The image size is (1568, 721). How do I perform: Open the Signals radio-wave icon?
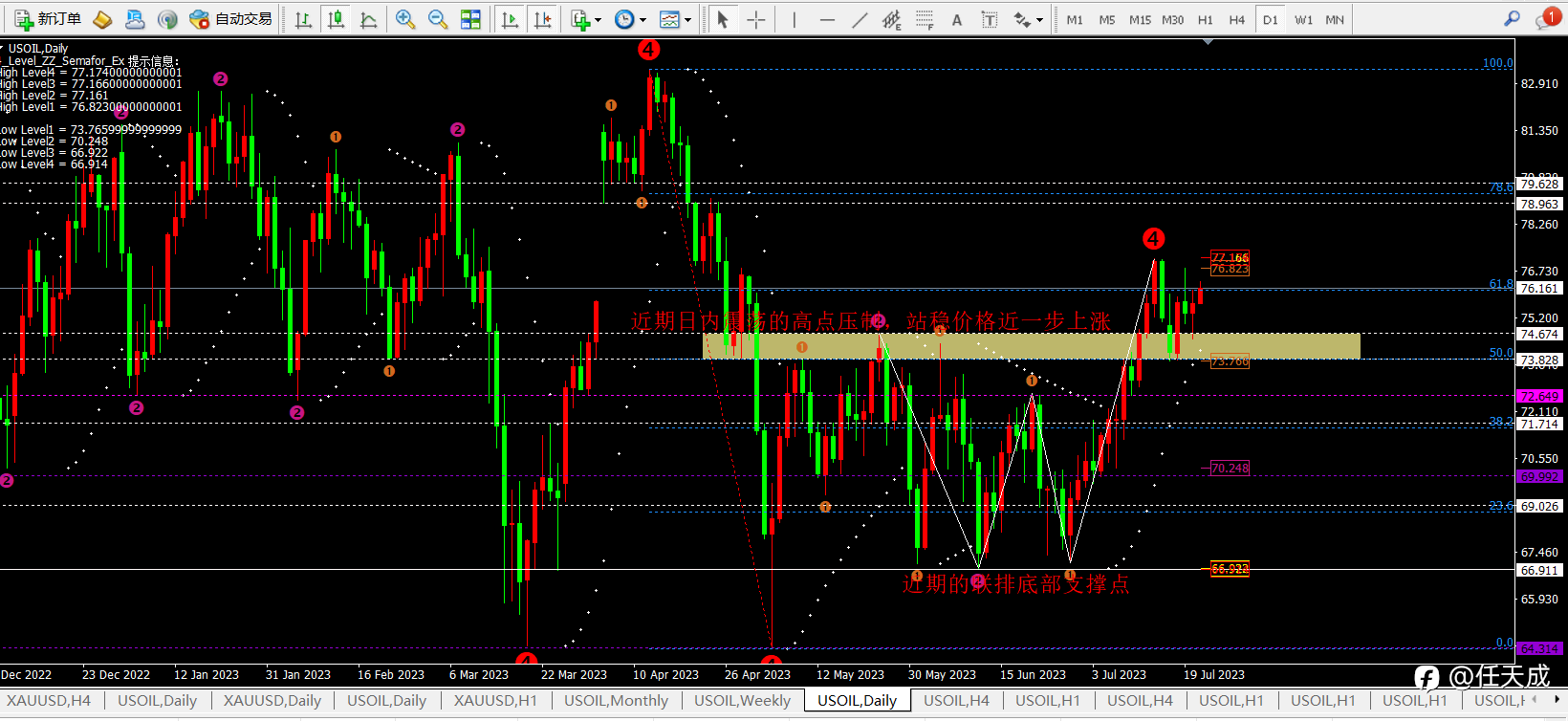point(167,19)
